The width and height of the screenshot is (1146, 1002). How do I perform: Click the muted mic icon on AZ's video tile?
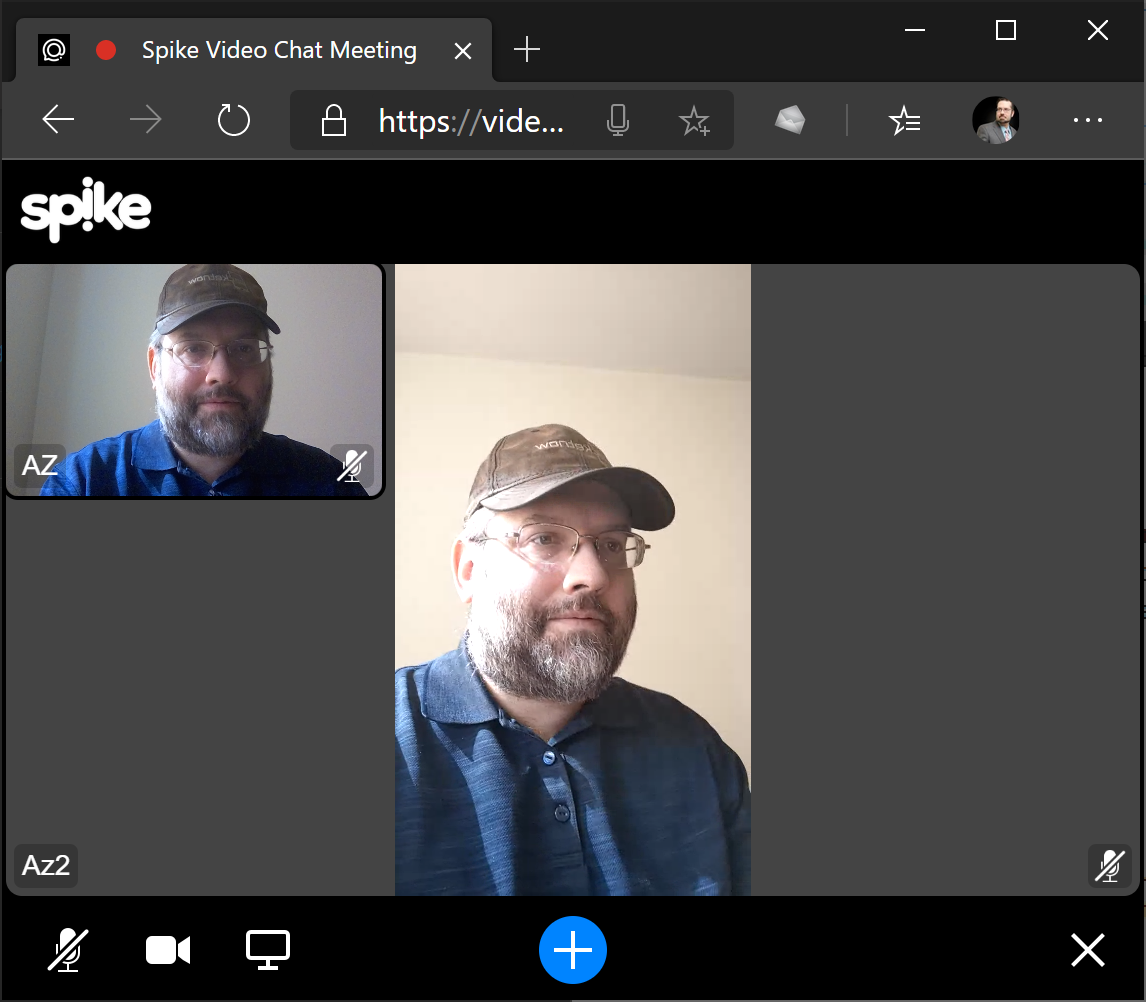(x=351, y=466)
